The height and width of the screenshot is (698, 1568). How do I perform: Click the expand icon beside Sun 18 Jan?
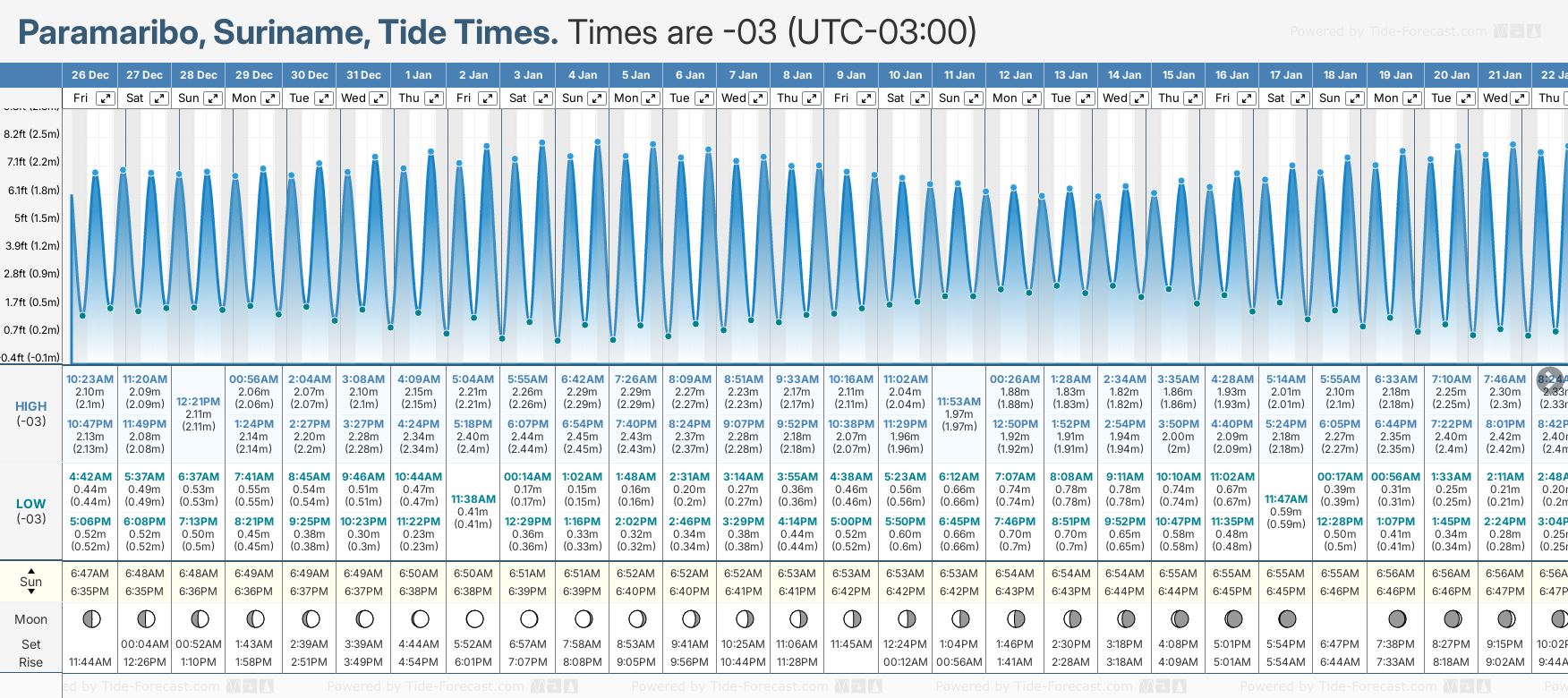click(x=1355, y=98)
